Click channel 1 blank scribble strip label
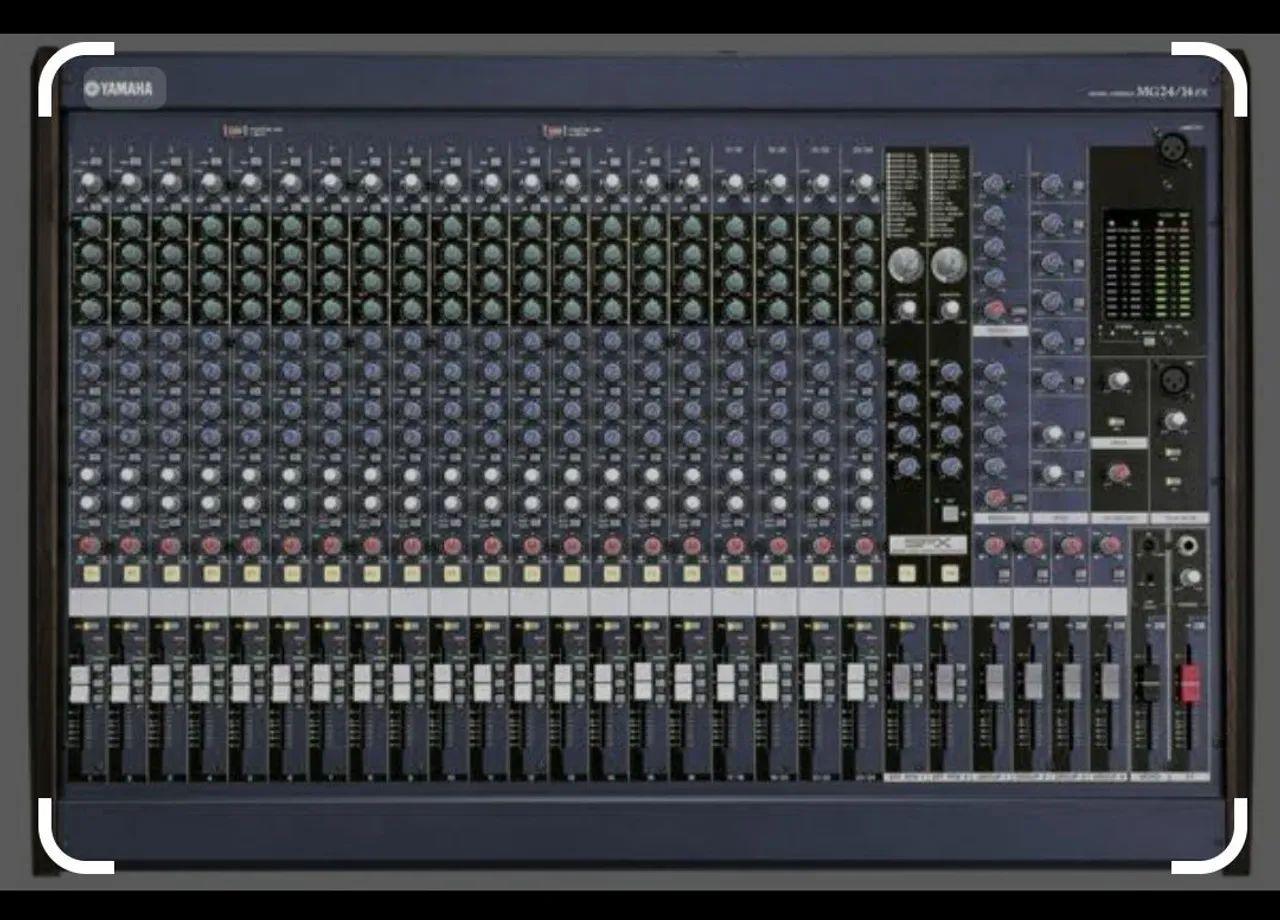Screen dimensions: 1280x920 [88, 602]
